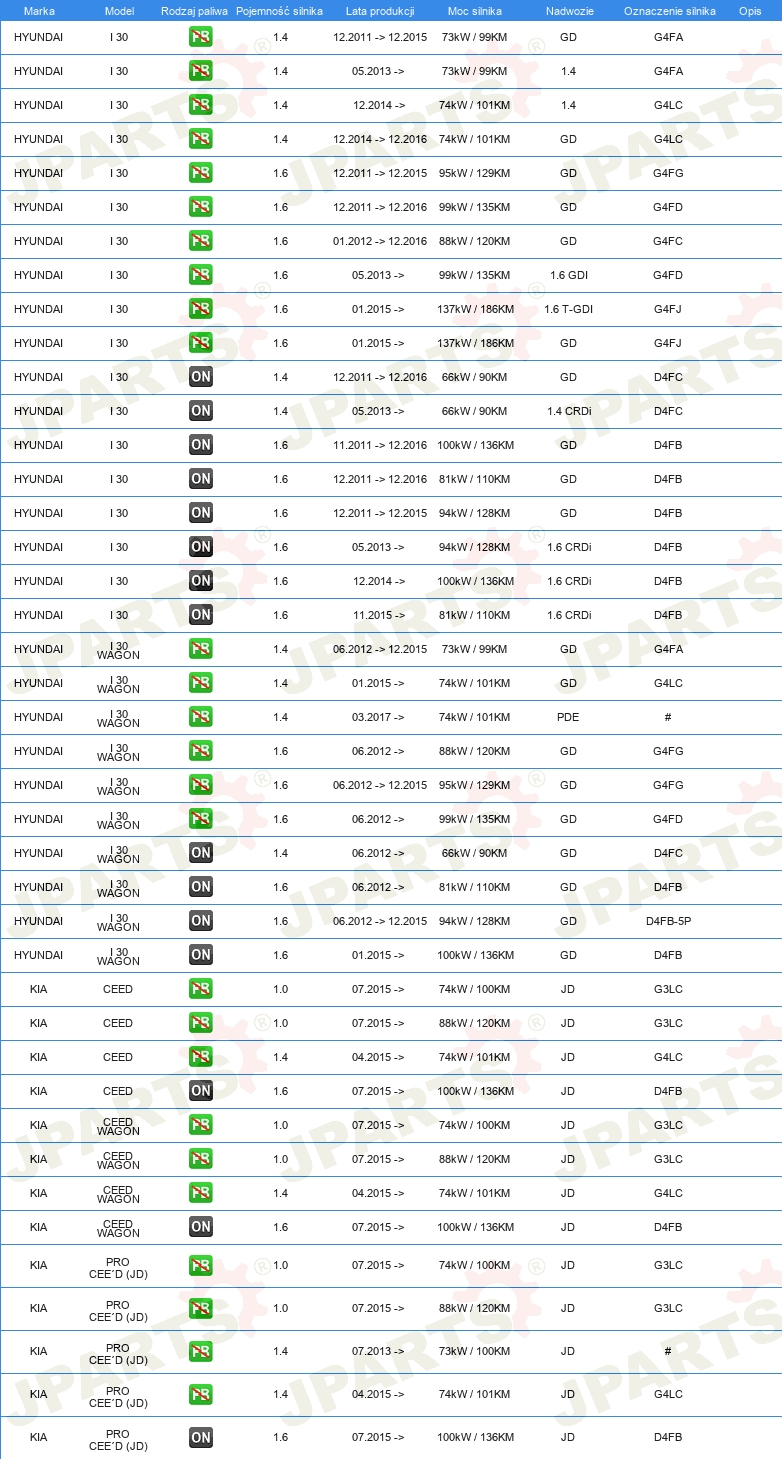This screenshot has width=782, height=1459.
Task: Click PB icon in I30 G4FD 12.2011 -> 12.2016 row
Action: click(x=201, y=207)
